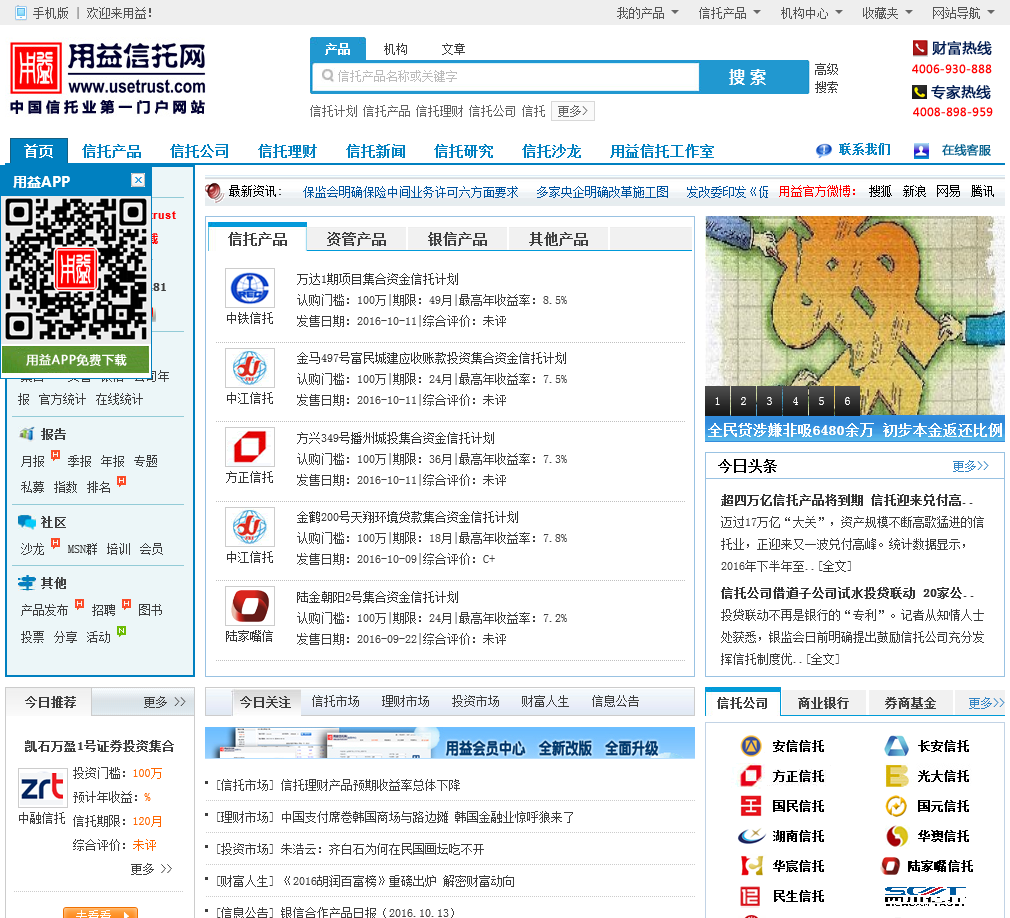Open 高级搜索 advanced search link
The width and height of the screenshot is (1010, 918).
click(x=826, y=78)
